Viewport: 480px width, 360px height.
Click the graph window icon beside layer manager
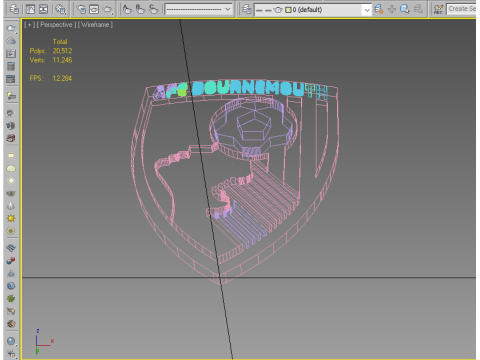30,9
